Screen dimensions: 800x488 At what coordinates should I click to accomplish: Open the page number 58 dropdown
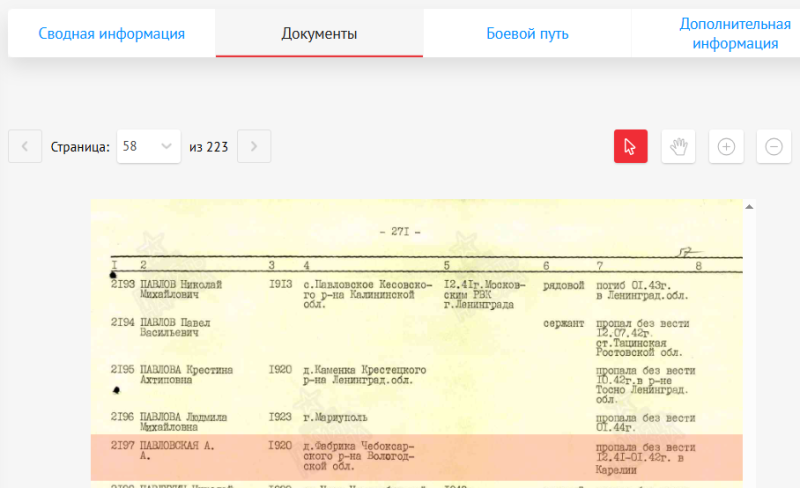click(148, 147)
